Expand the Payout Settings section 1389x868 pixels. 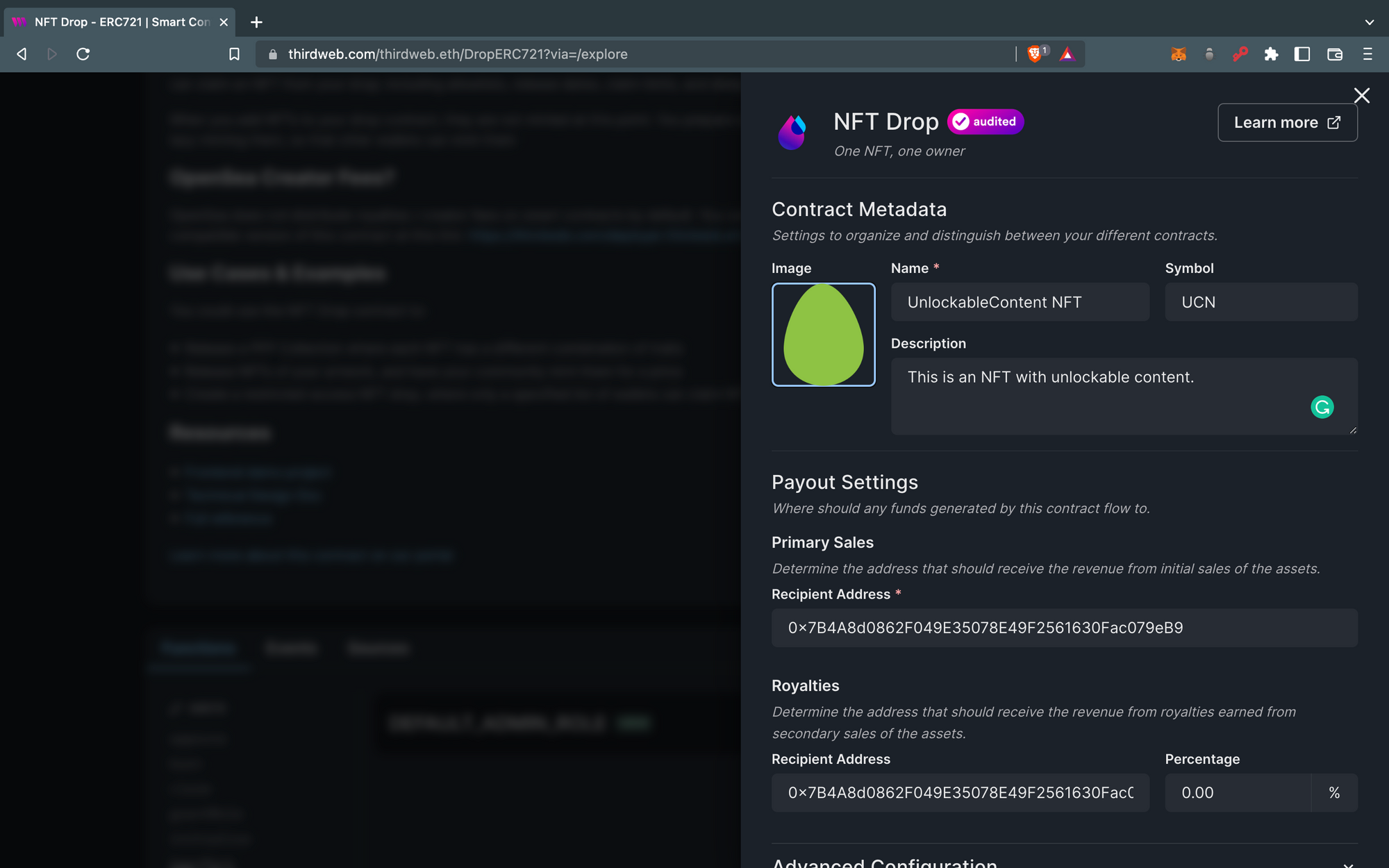(843, 481)
